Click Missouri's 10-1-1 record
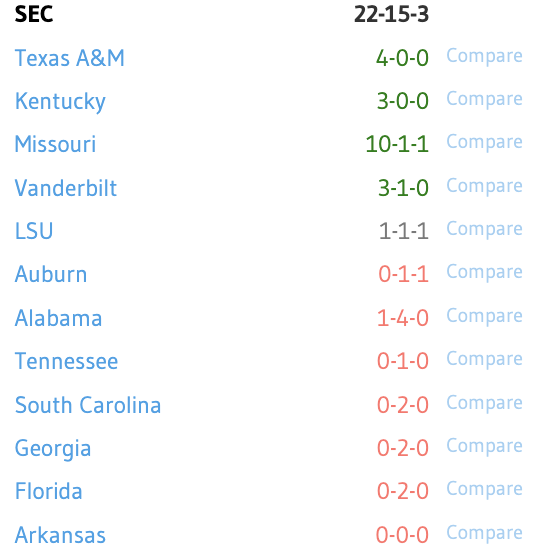Viewport: 540px width, 556px height. click(397, 145)
